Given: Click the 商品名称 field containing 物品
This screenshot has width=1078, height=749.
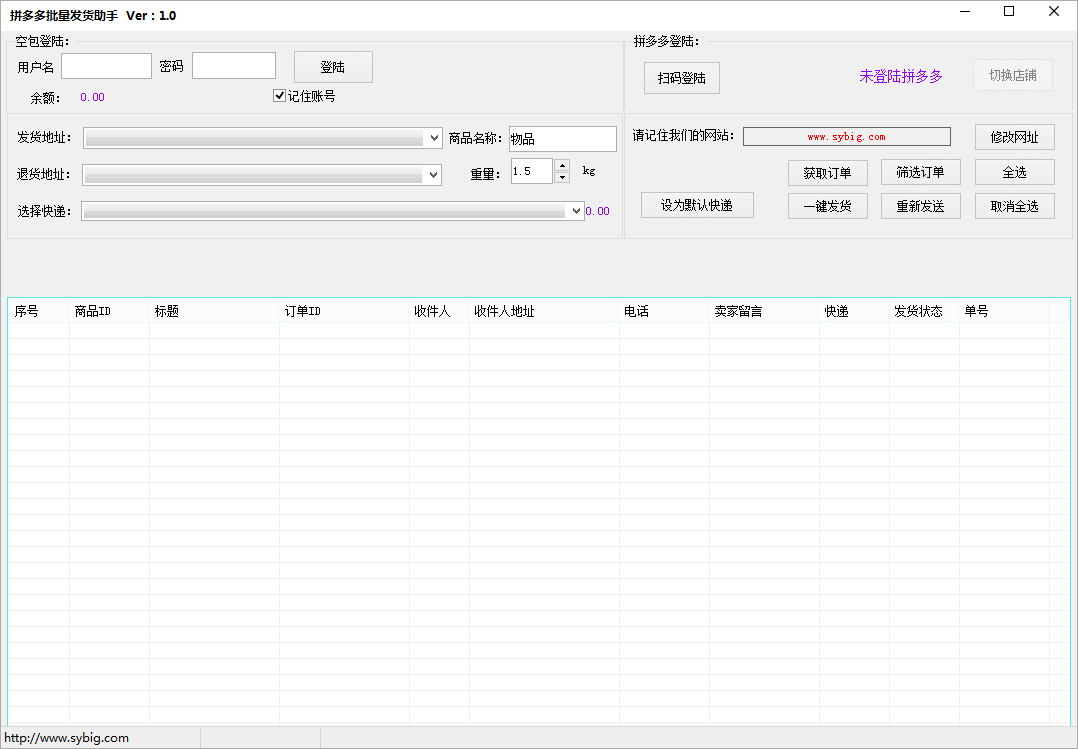Looking at the screenshot, I should (x=562, y=138).
